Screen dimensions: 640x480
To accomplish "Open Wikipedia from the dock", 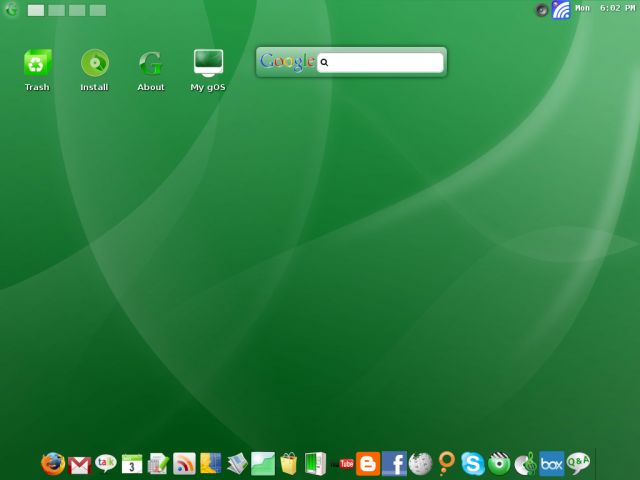I will coord(420,464).
